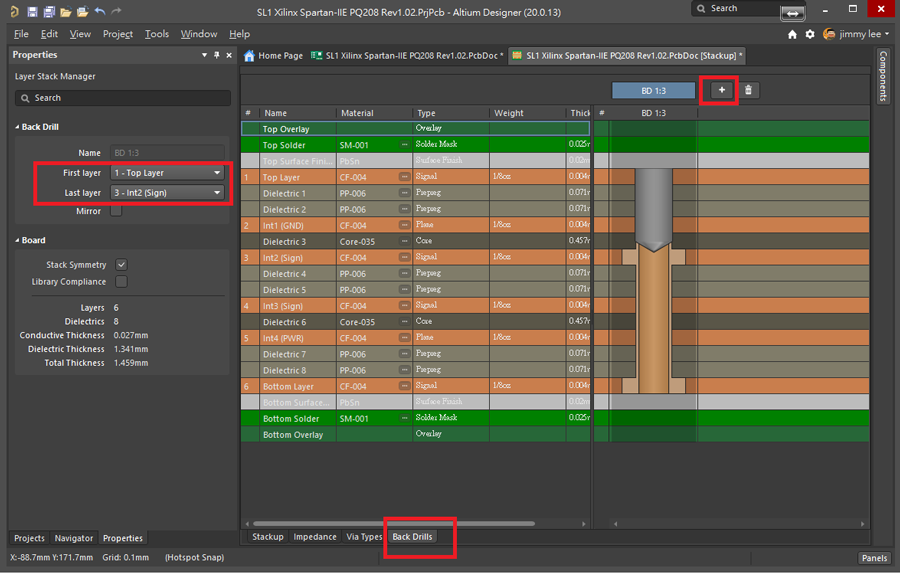Screen dimensions: 900x573
Task: Toggle the Mirror checkbox
Action: [x=117, y=211]
